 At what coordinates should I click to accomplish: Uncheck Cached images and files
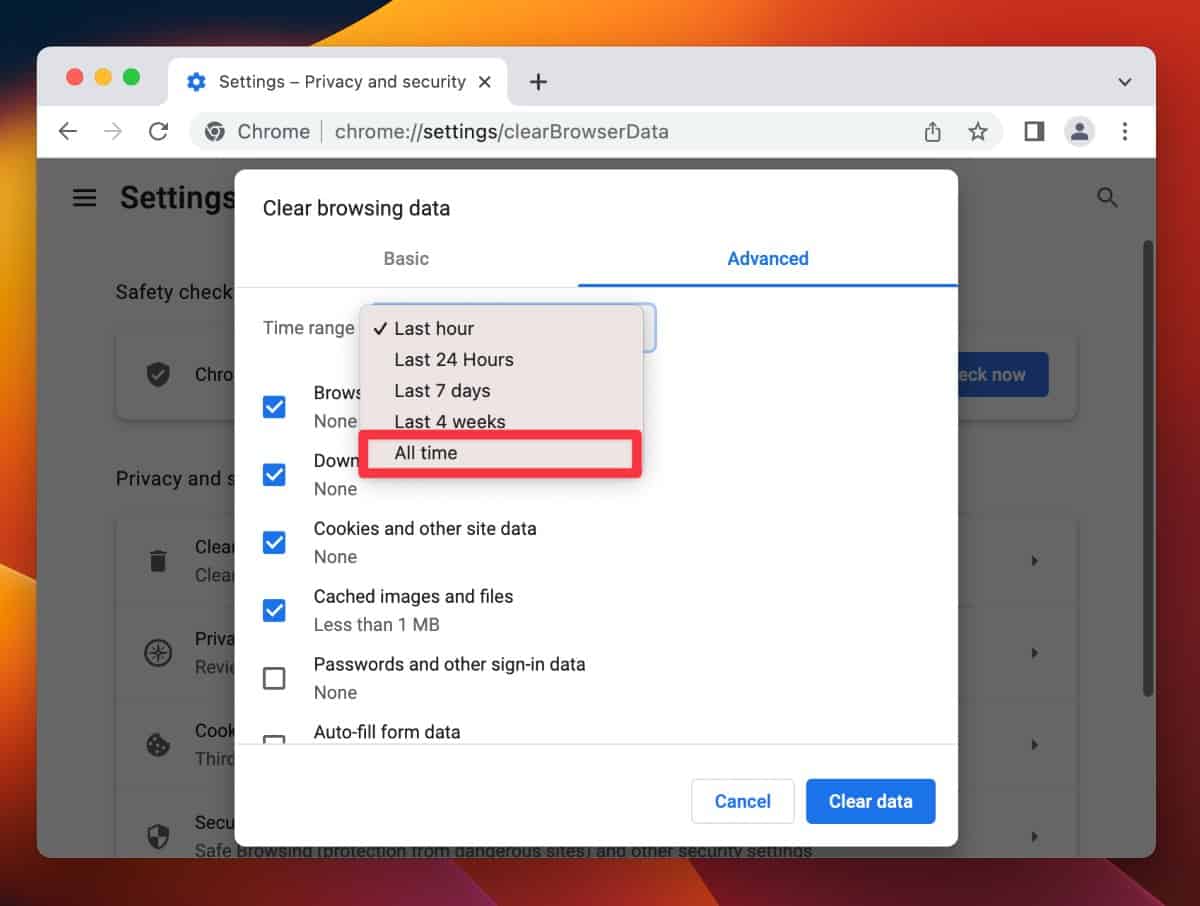click(274, 610)
